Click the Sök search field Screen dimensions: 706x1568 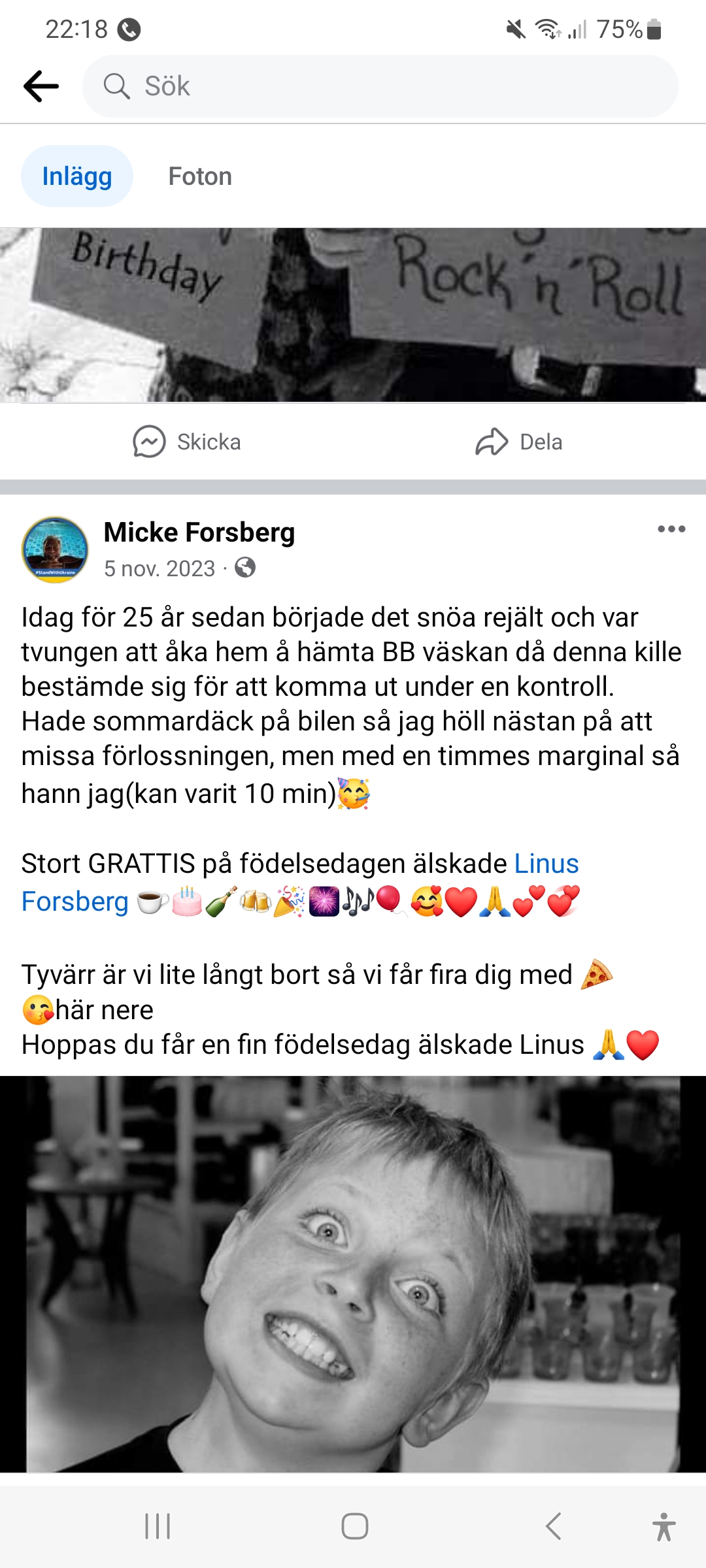(x=392, y=86)
